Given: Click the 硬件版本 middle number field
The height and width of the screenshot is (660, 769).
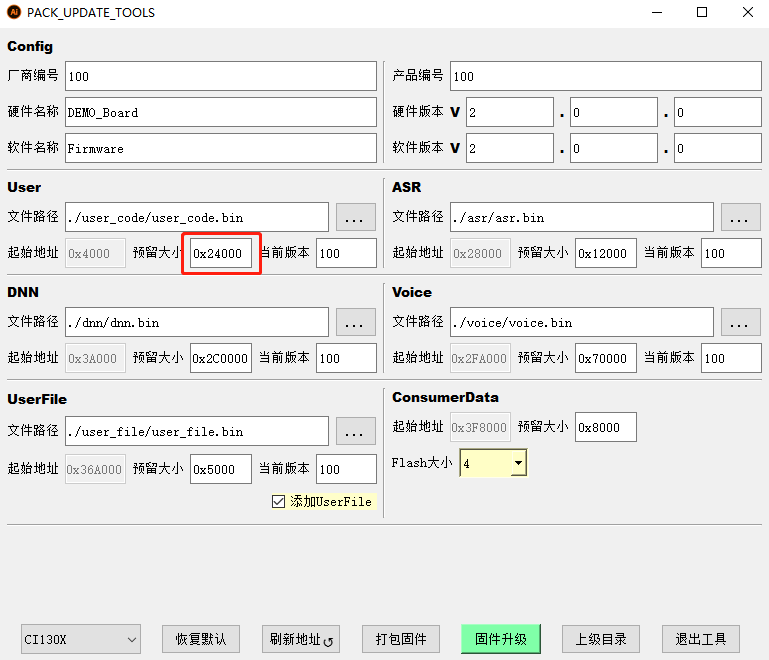Looking at the screenshot, I should pos(614,112).
